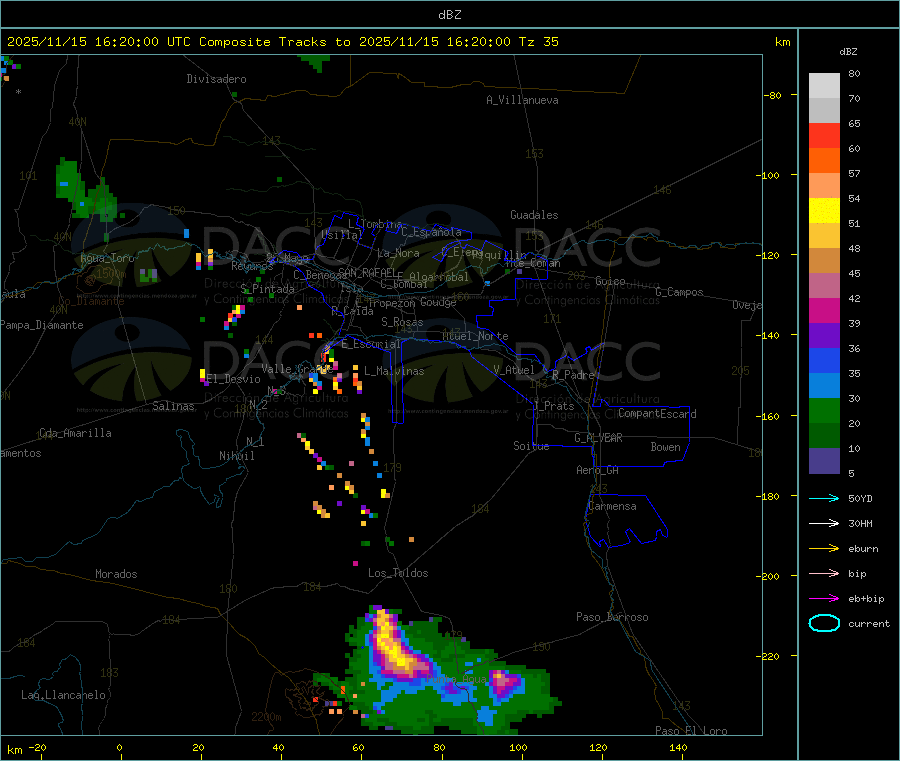The width and height of the screenshot is (900, 761).
Task: Click the L_Malvinas place label
Action: pyautogui.click(x=394, y=371)
